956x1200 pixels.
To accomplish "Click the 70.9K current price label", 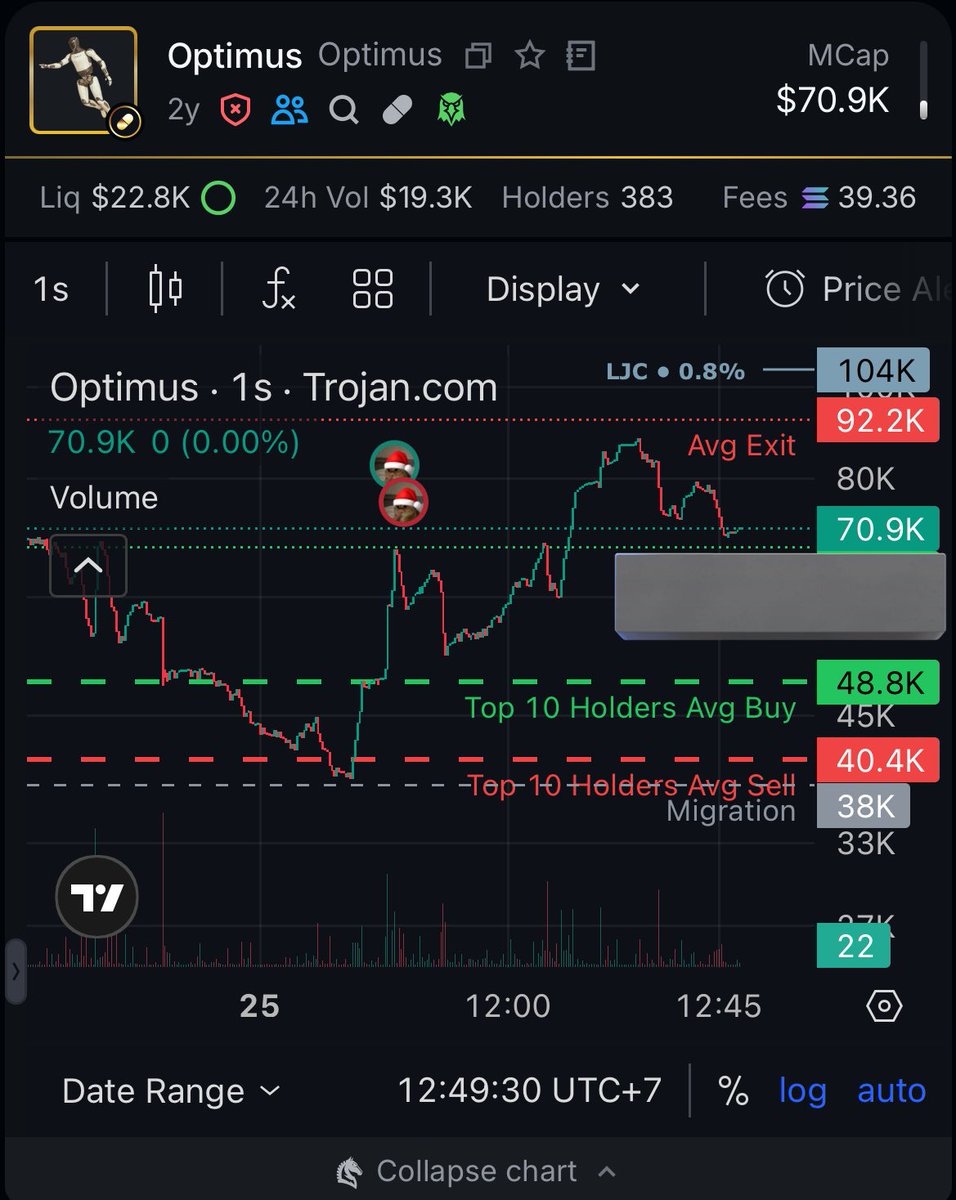I will 878,529.
